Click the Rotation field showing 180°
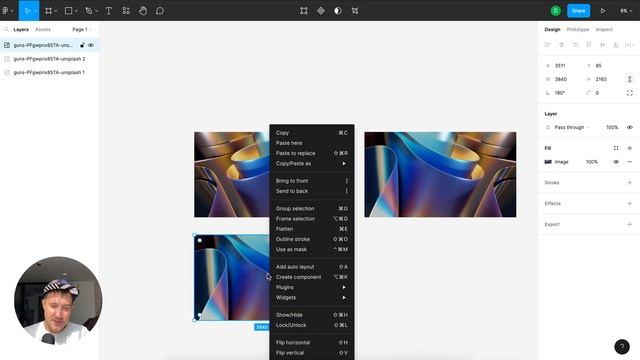 (x=564, y=93)
